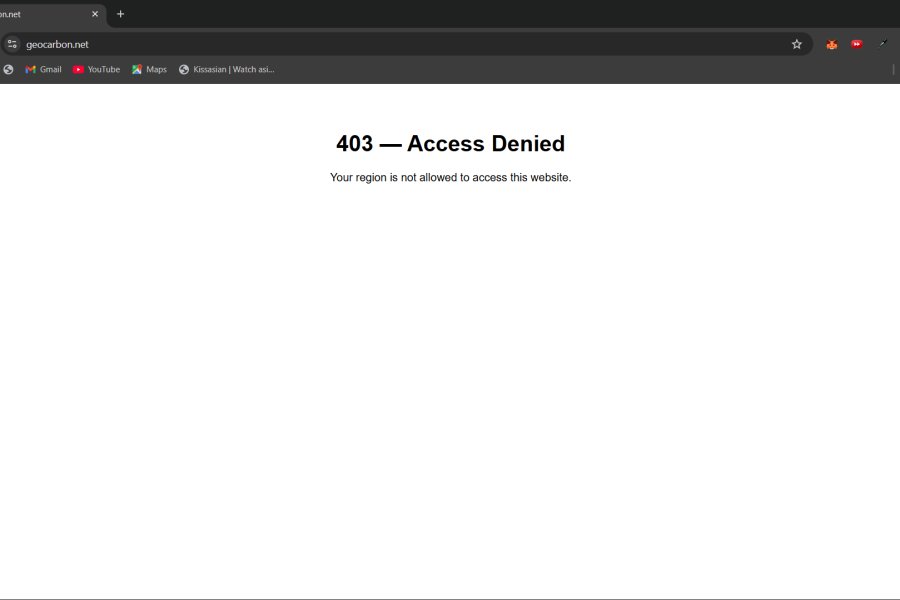
Task: Click the 403 Access Denied heading
Action: (x=450, y=144)
